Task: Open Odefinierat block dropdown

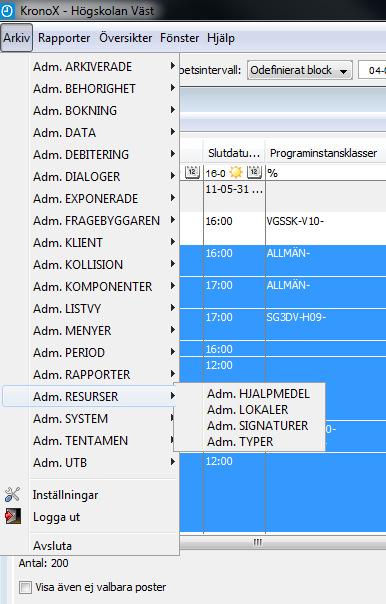Action: (300, 70)
